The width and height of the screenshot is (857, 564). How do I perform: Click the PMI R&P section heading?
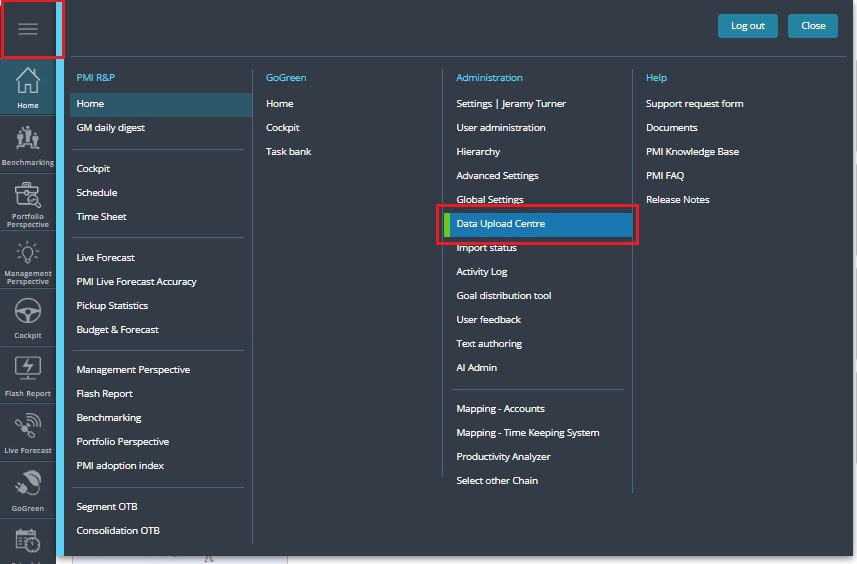pyautogui.click(x=96, y=78)
